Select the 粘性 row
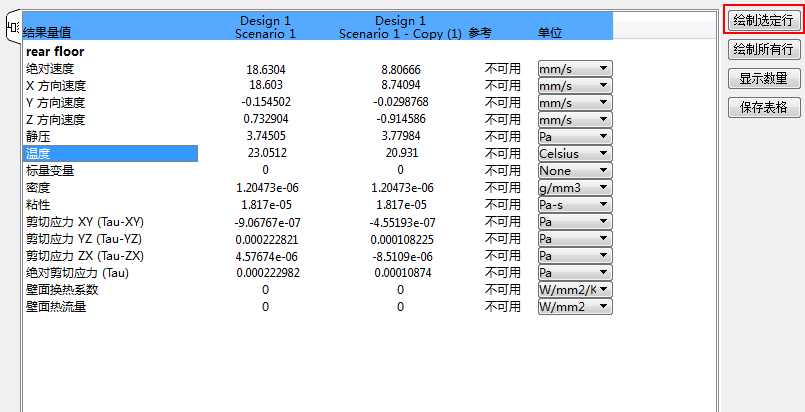Viewport: 805px width, 412px height. click(38, 205)
